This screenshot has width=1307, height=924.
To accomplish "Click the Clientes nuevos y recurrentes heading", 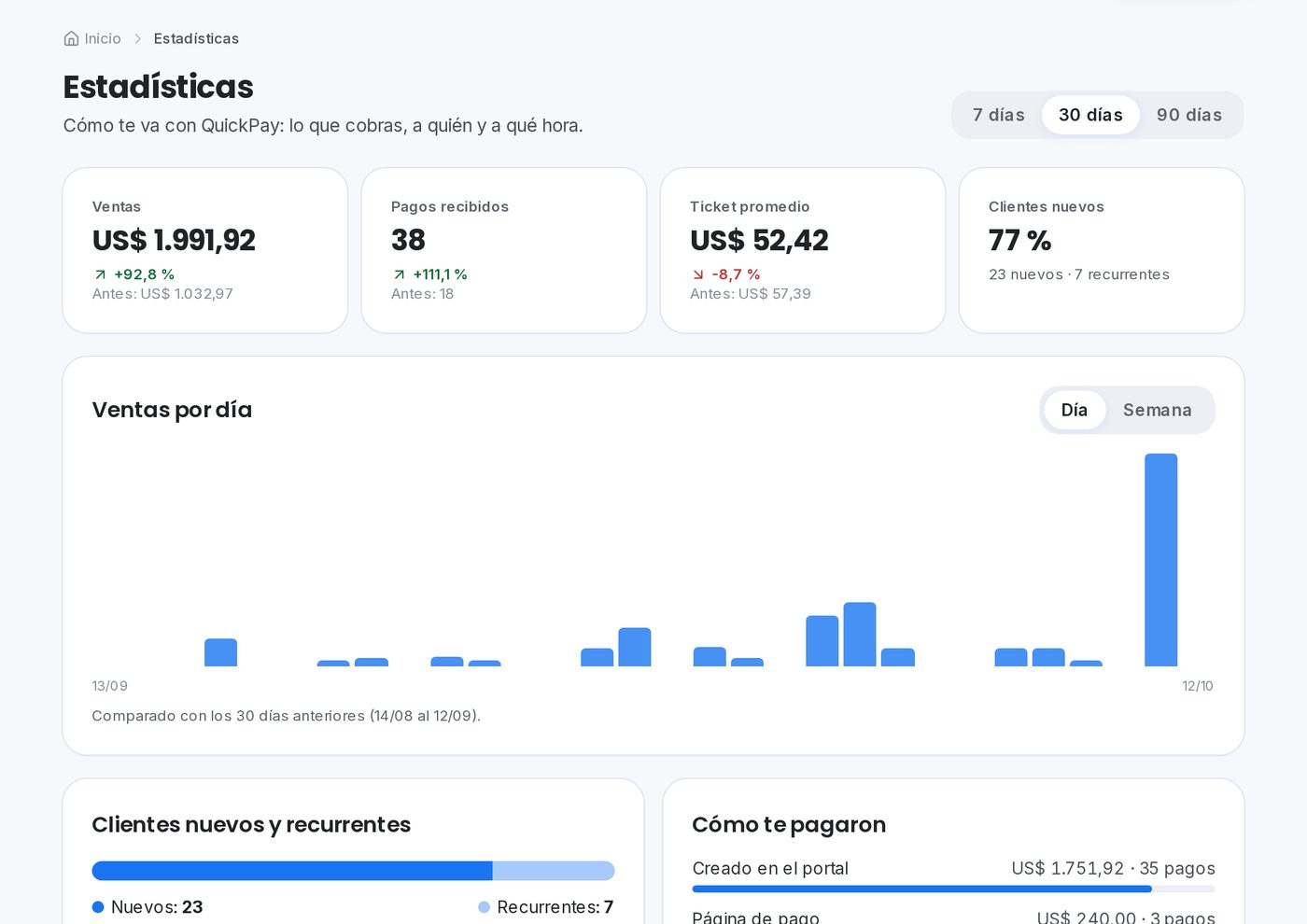I will (251, 824).
